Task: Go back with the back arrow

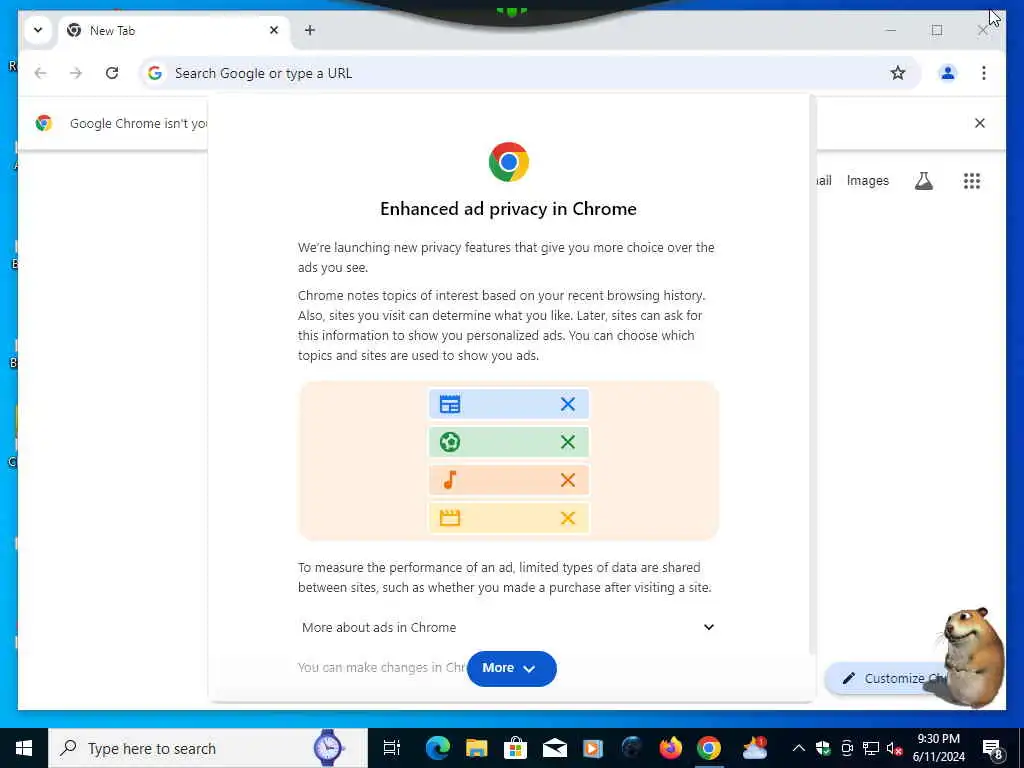Action: (40, 73)
